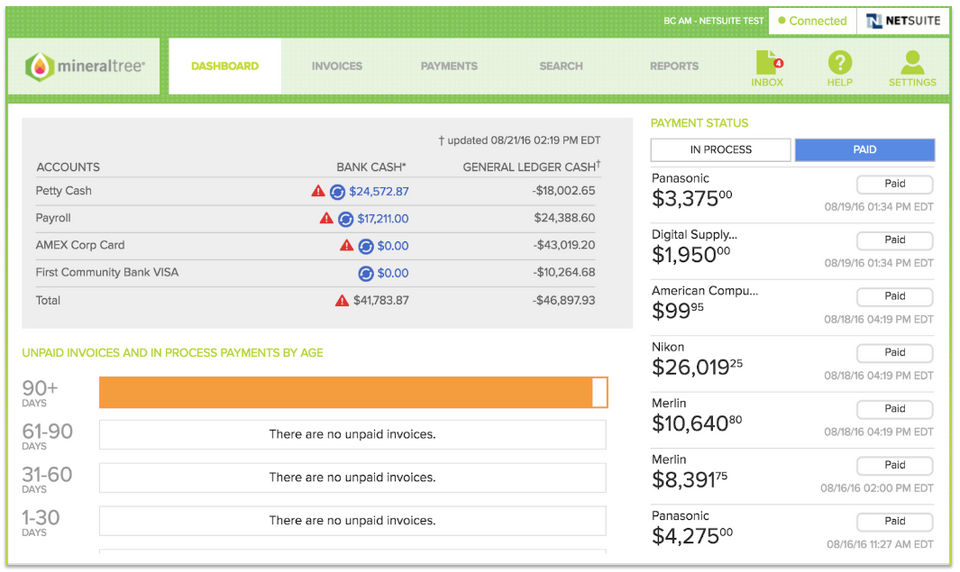
Task: Open the Settings user icon
Action: click(912, 66)
